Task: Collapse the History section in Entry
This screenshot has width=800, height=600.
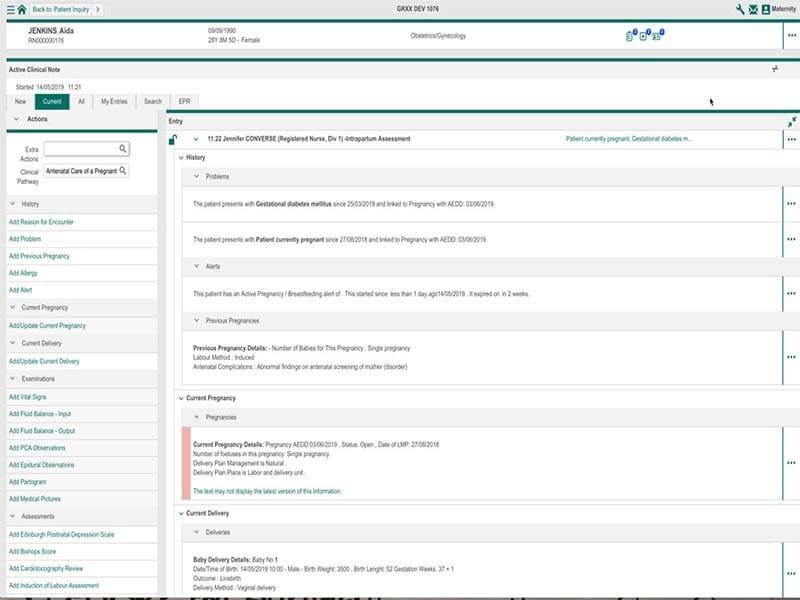Action: pos(181,158)
